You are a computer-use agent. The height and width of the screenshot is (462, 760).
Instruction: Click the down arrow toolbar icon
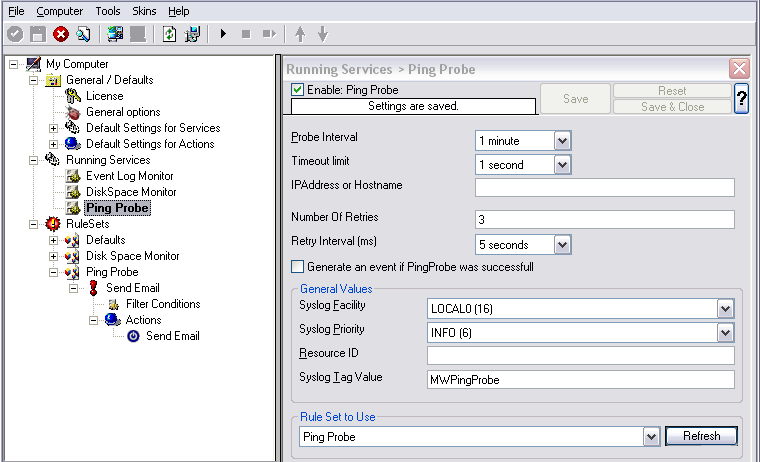coord(323,34)
